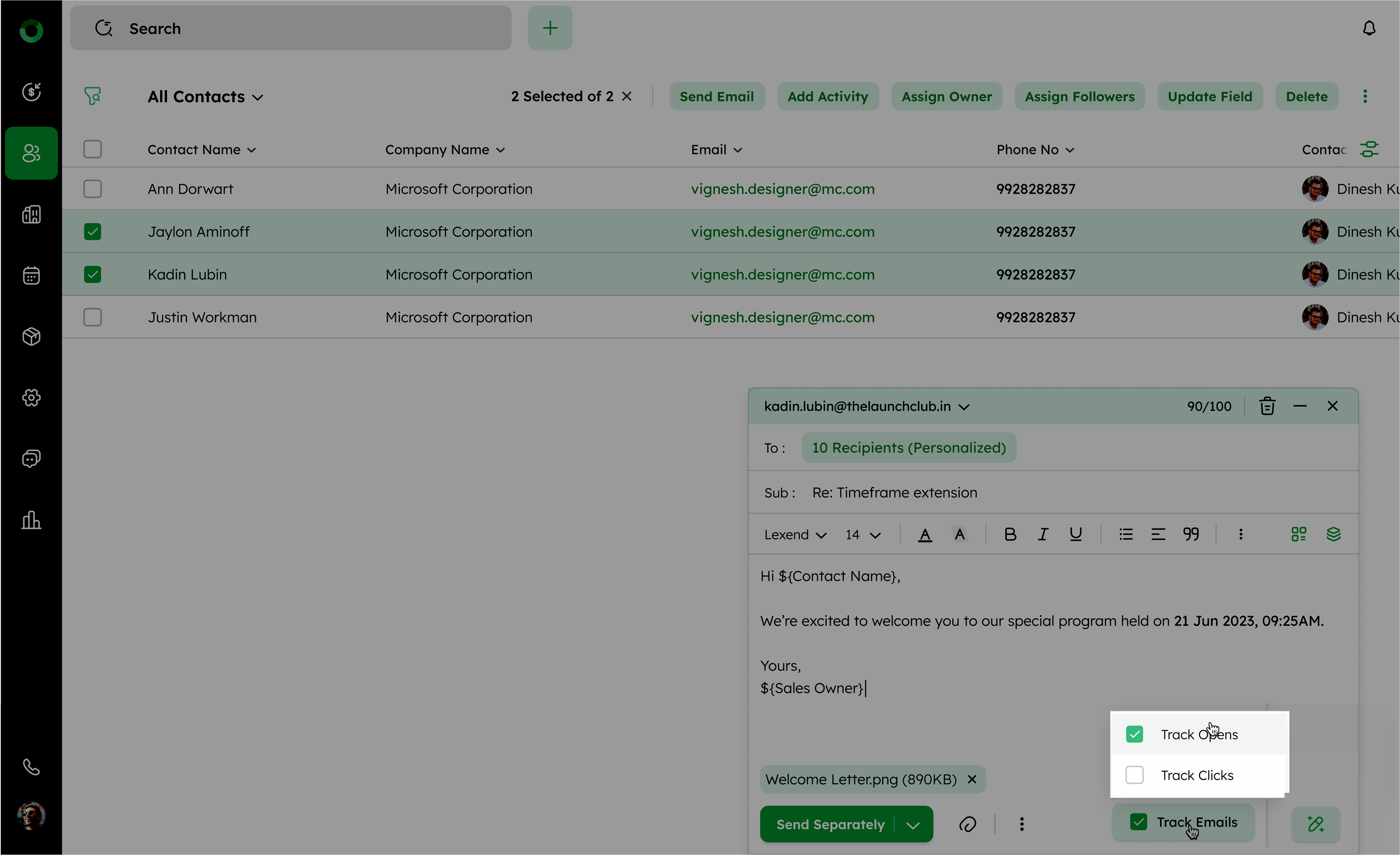This screenshot has width=1400, height=855.
Task: Open the Send Separately arrow dropdown
Action: tap(913, 825)
